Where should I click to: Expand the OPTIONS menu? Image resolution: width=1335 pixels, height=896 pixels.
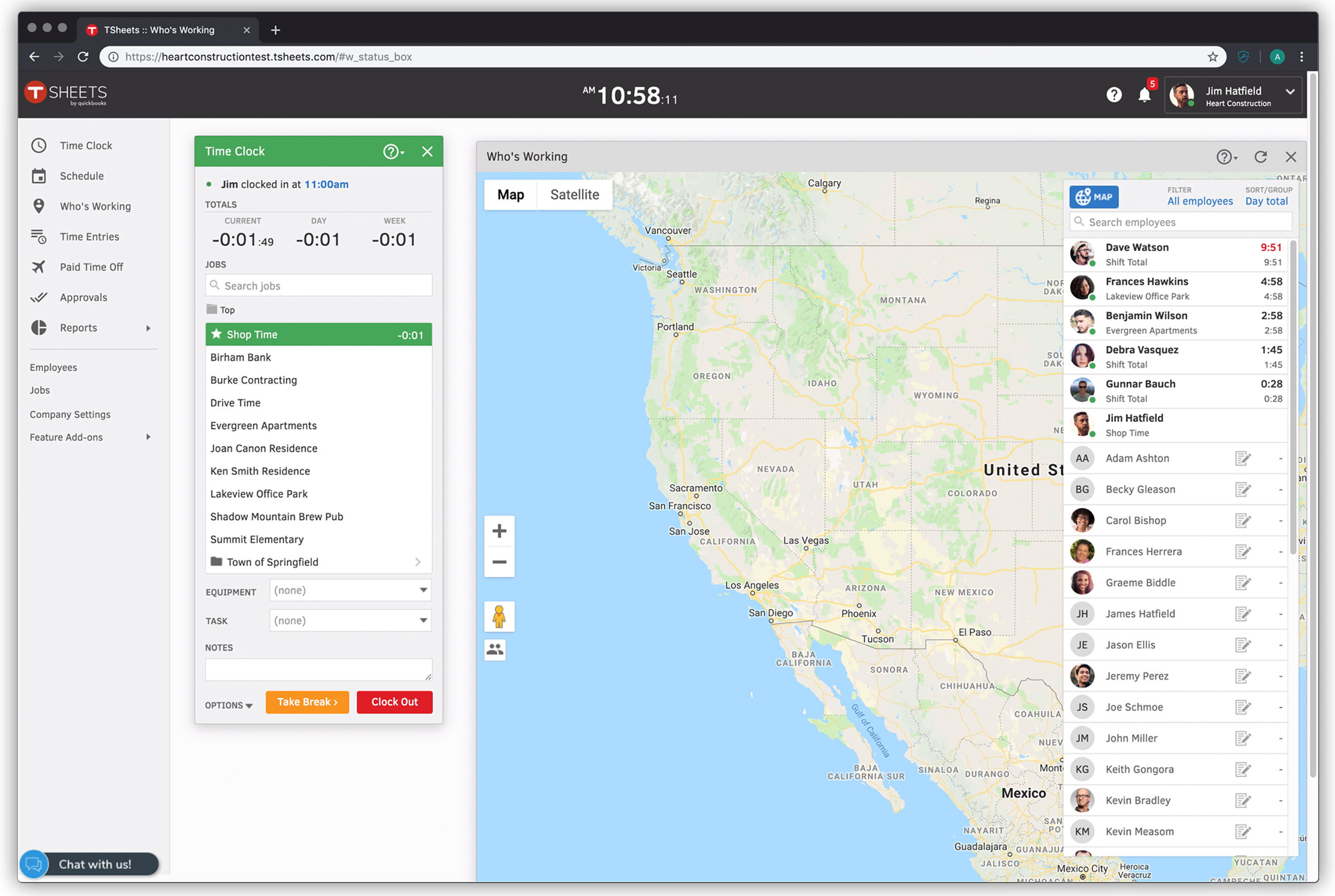(229, 705)
